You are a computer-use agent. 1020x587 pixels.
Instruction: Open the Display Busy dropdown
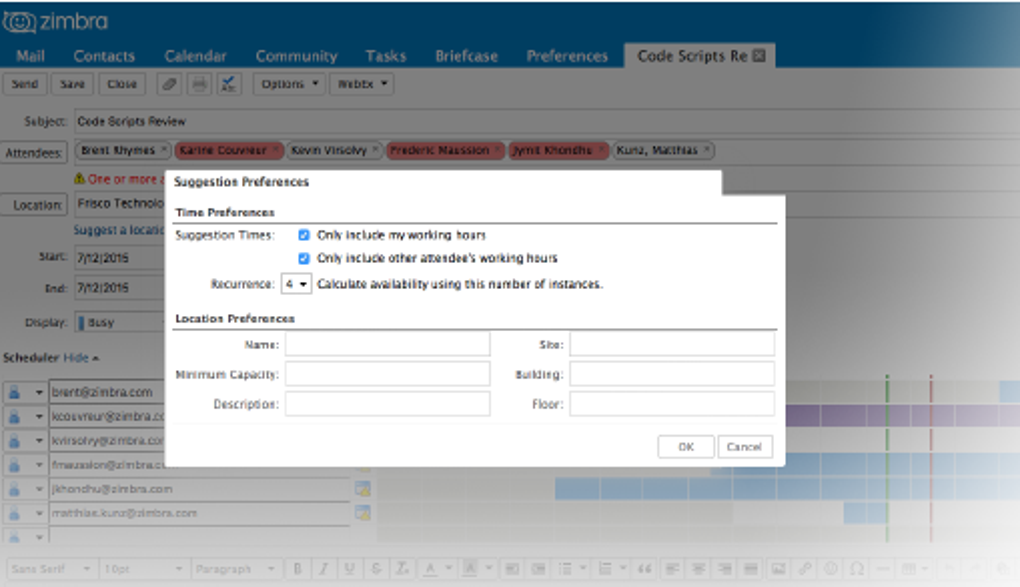click(x=120, y=322)
